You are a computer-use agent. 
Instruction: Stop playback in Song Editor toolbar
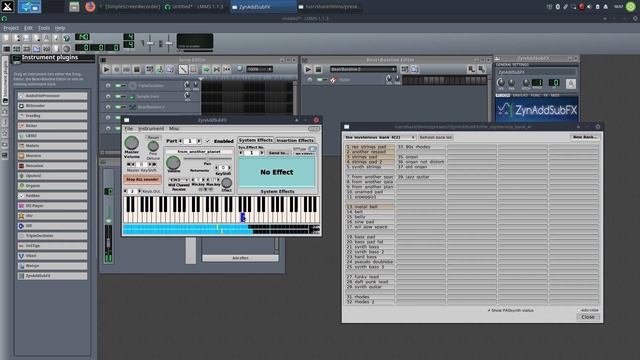pyautogui.click(x=137, y=69)
